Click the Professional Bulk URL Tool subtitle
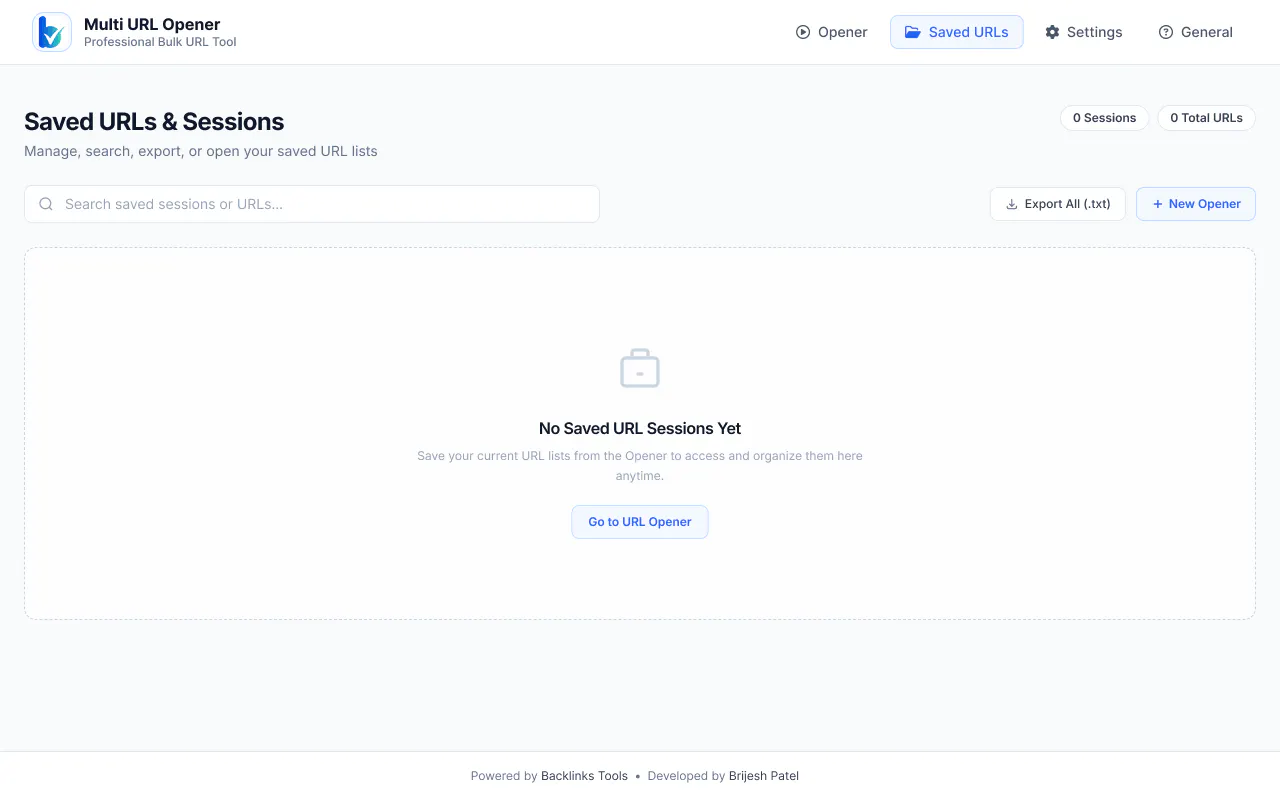The width and height of the screenshot is (1280, 800). (x=160, y=43)
